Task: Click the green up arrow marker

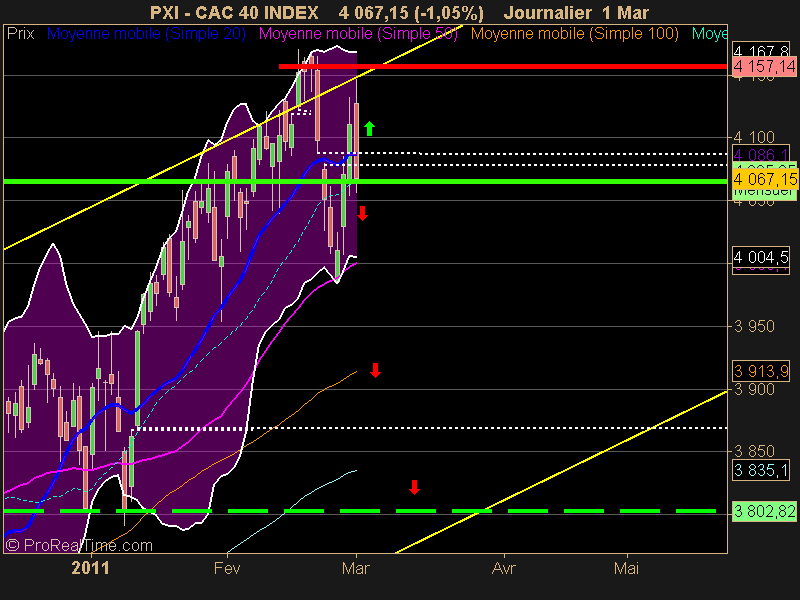Action: click(x=369, y=129)
